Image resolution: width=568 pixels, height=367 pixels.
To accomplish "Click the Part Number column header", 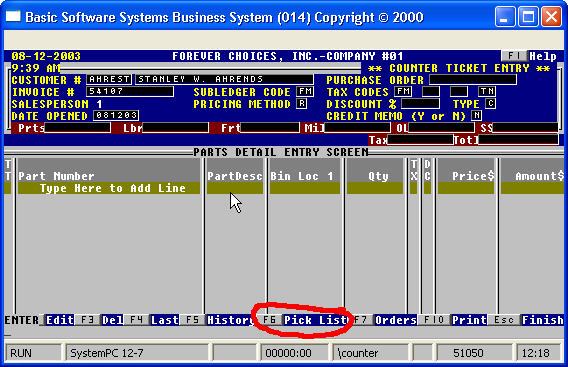I will 56,176.
